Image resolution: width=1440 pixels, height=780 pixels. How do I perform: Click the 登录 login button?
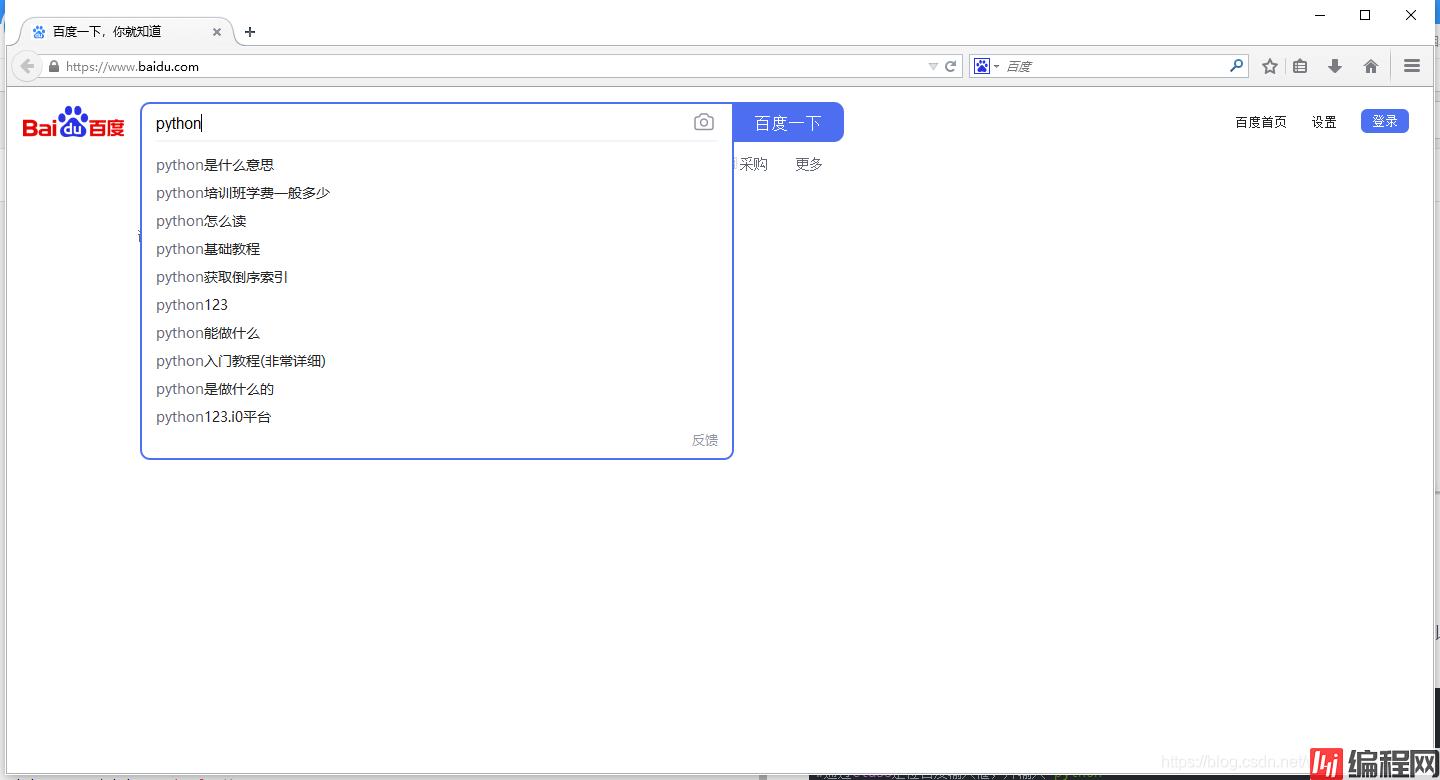pos(1385,121)
